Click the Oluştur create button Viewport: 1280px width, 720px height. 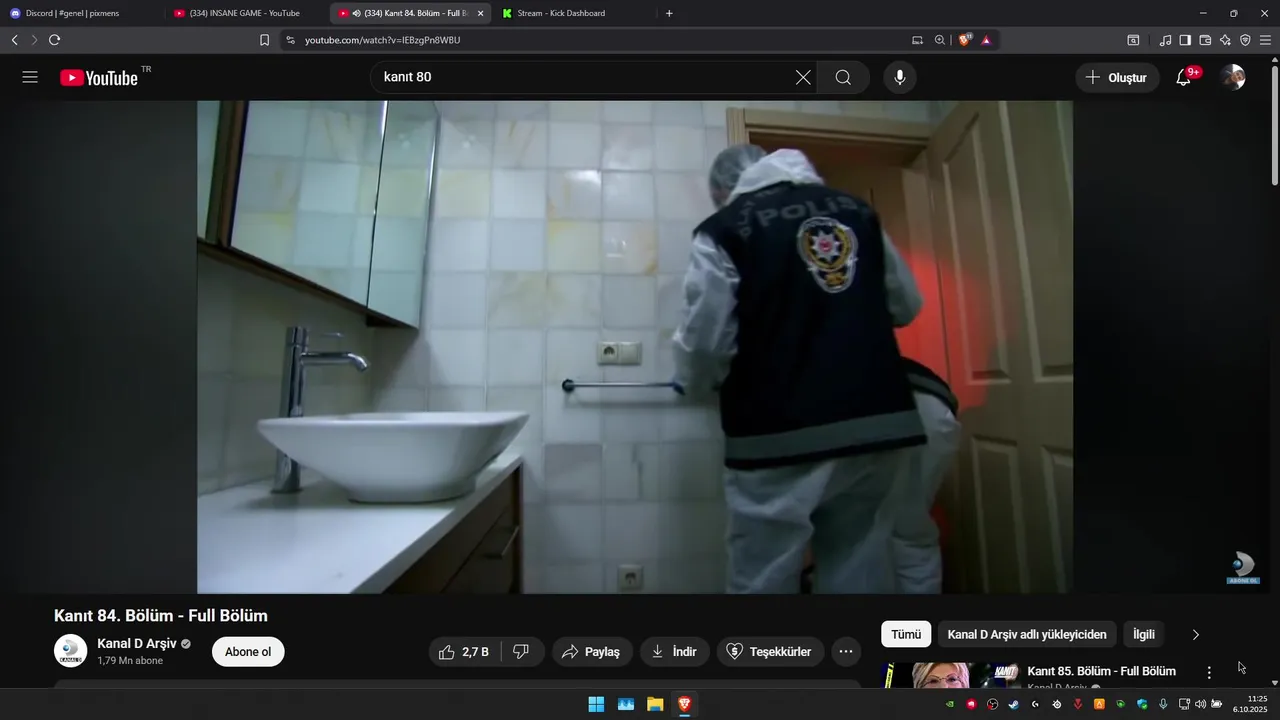(x=1117, y=77)
